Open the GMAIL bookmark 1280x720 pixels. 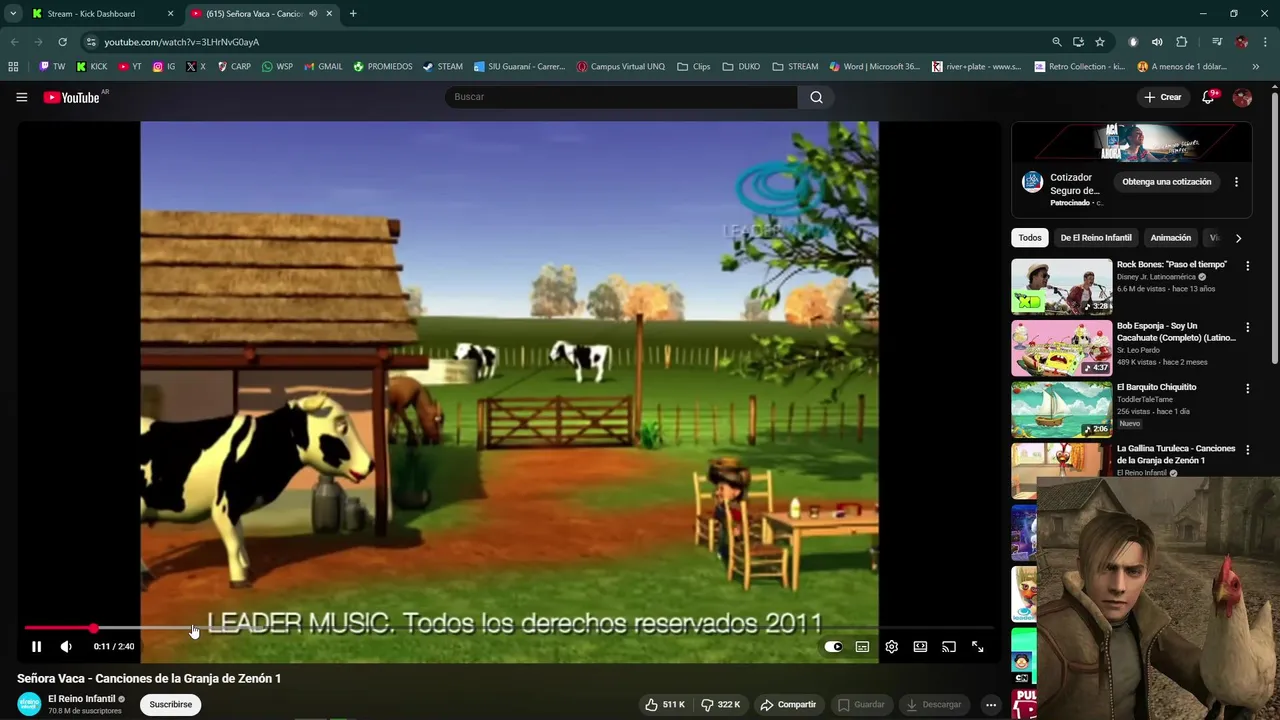323,67
